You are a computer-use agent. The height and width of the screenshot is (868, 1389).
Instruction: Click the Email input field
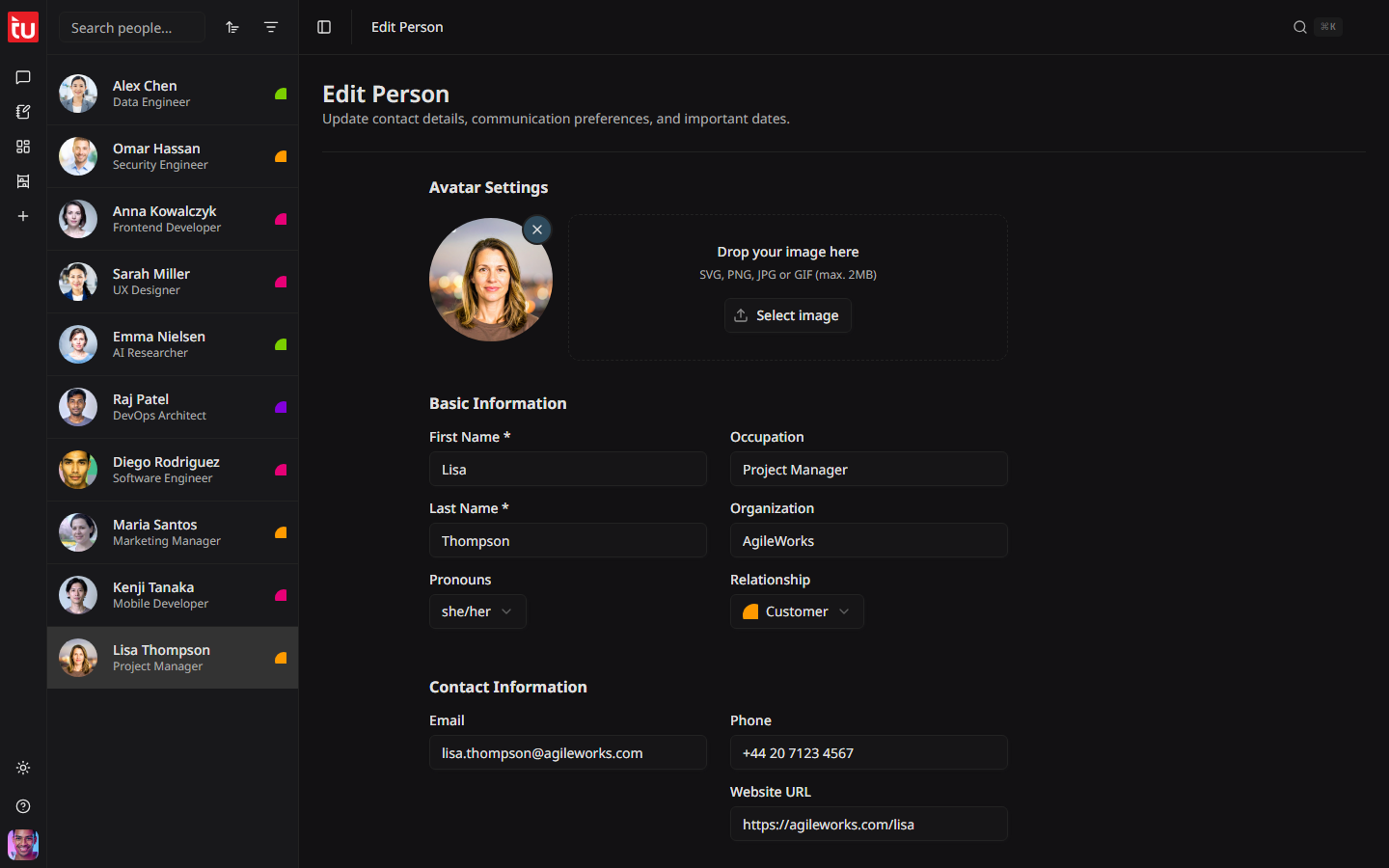pos(568,753)
